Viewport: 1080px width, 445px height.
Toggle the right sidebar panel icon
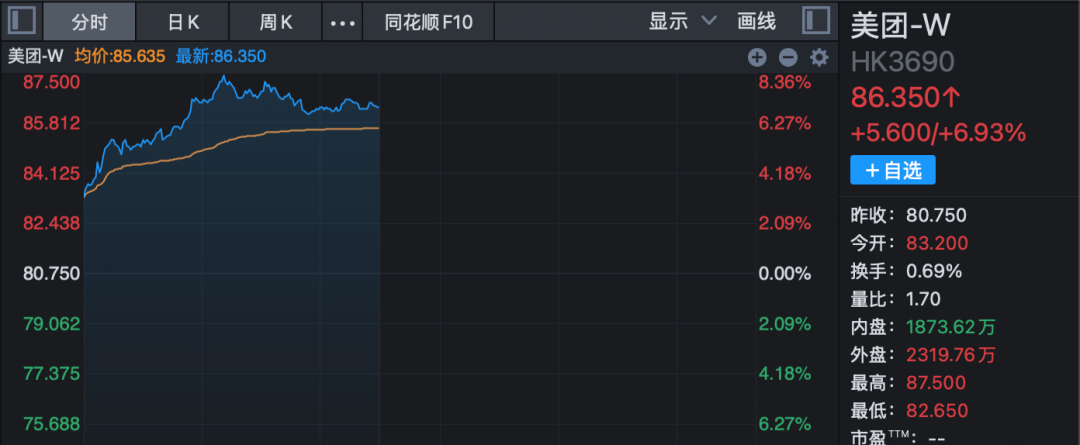816,21
